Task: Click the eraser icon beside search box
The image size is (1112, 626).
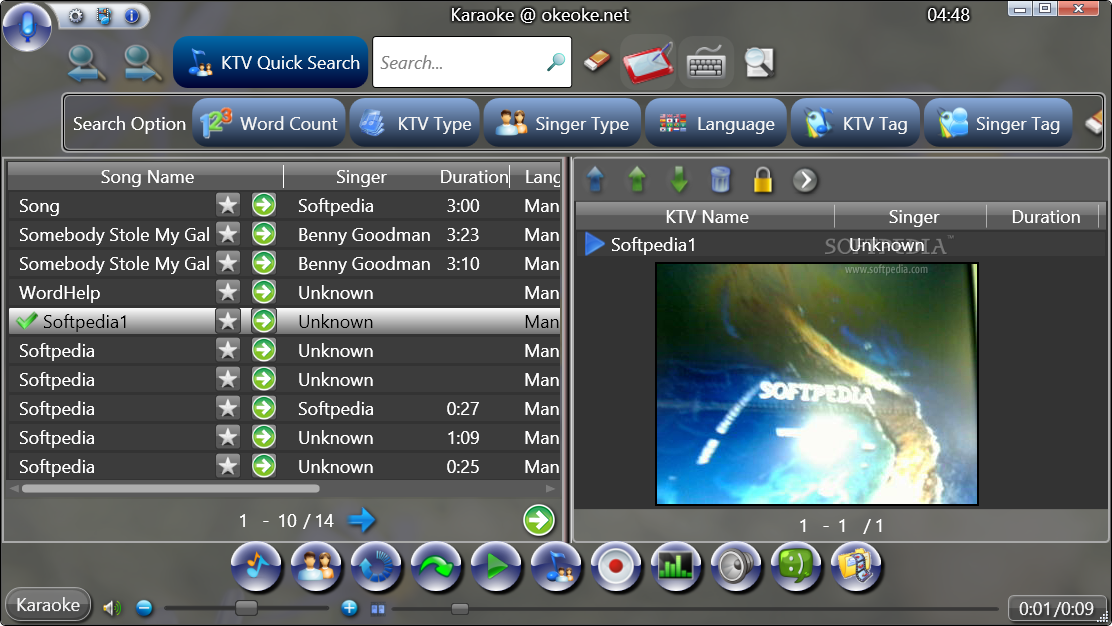Action: [596, 62]
